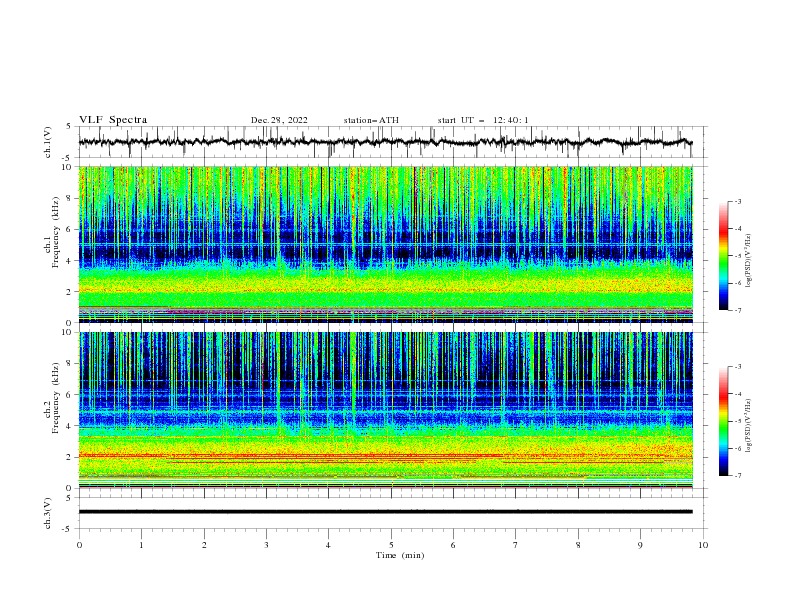The height and width of the screenshot is (612, 792).
Task: Click the upper colorbar's log(PSD) label
Action: (749, 261)
